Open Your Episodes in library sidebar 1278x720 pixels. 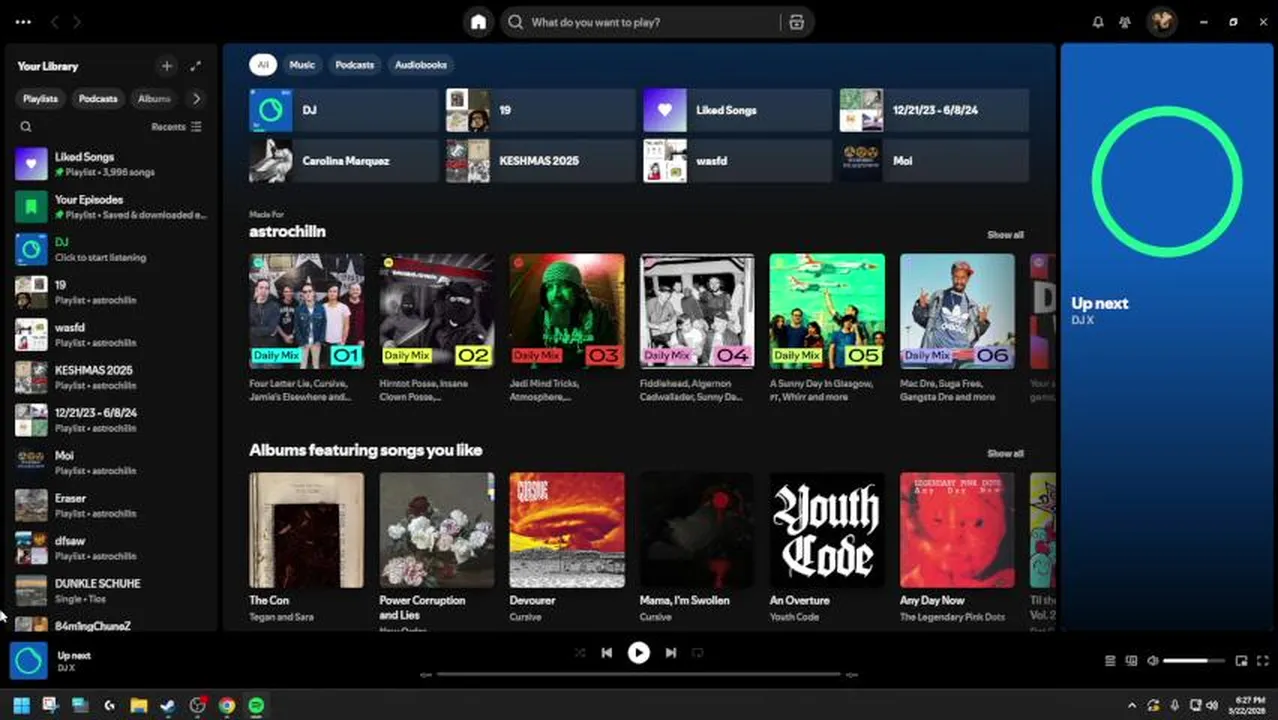point(112,207)
